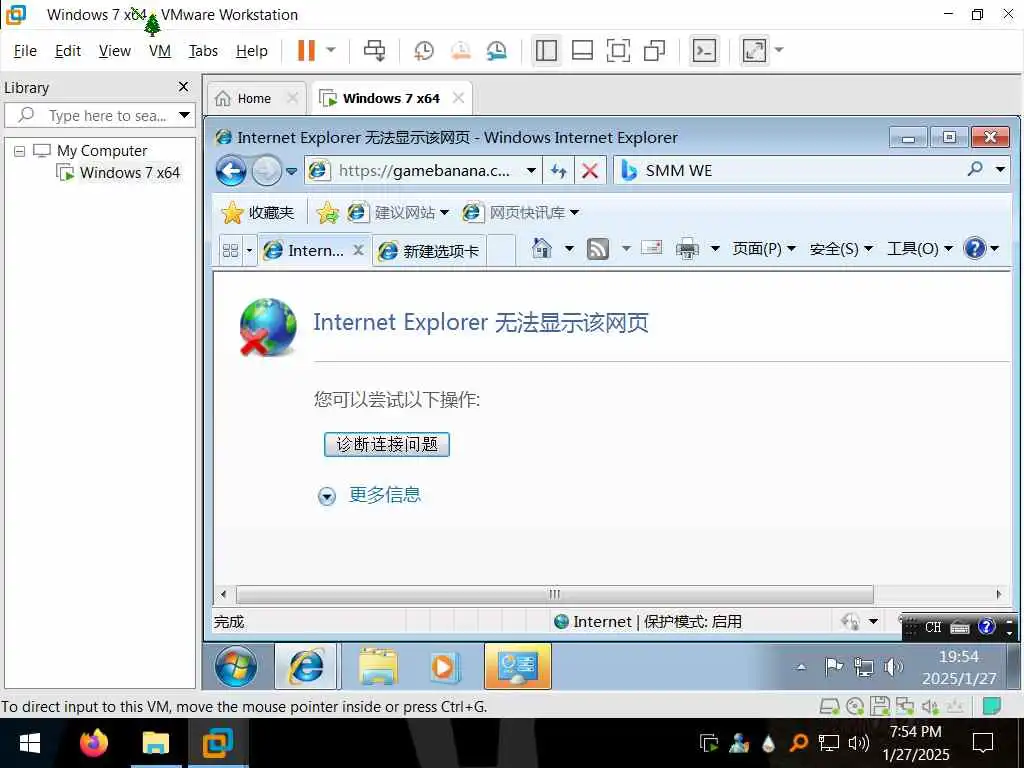The height and width of the screenshot is (768, 1024).
Task: Click the printer icon in IE command bar
Action: click(x=687, y=249)
